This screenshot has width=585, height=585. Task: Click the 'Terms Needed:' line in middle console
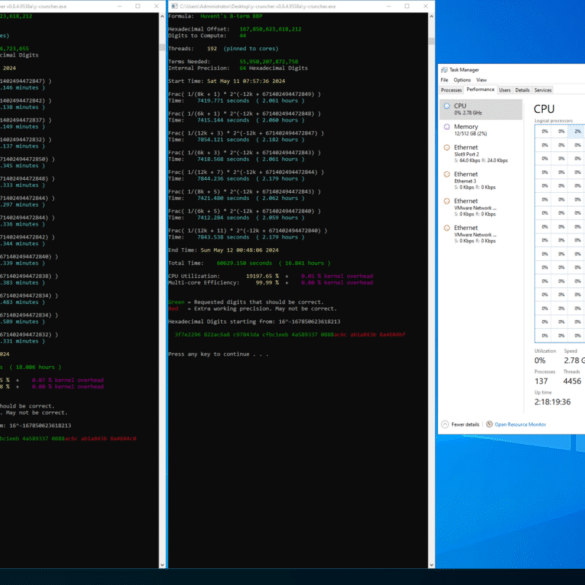click(233, 62)
